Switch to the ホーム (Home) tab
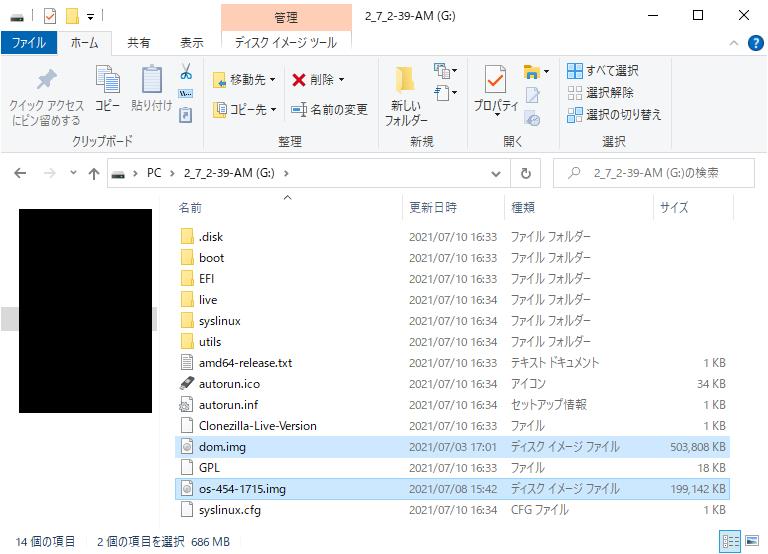Image resolution: width=768 pixels, height=554 pixels. point(84,43)
